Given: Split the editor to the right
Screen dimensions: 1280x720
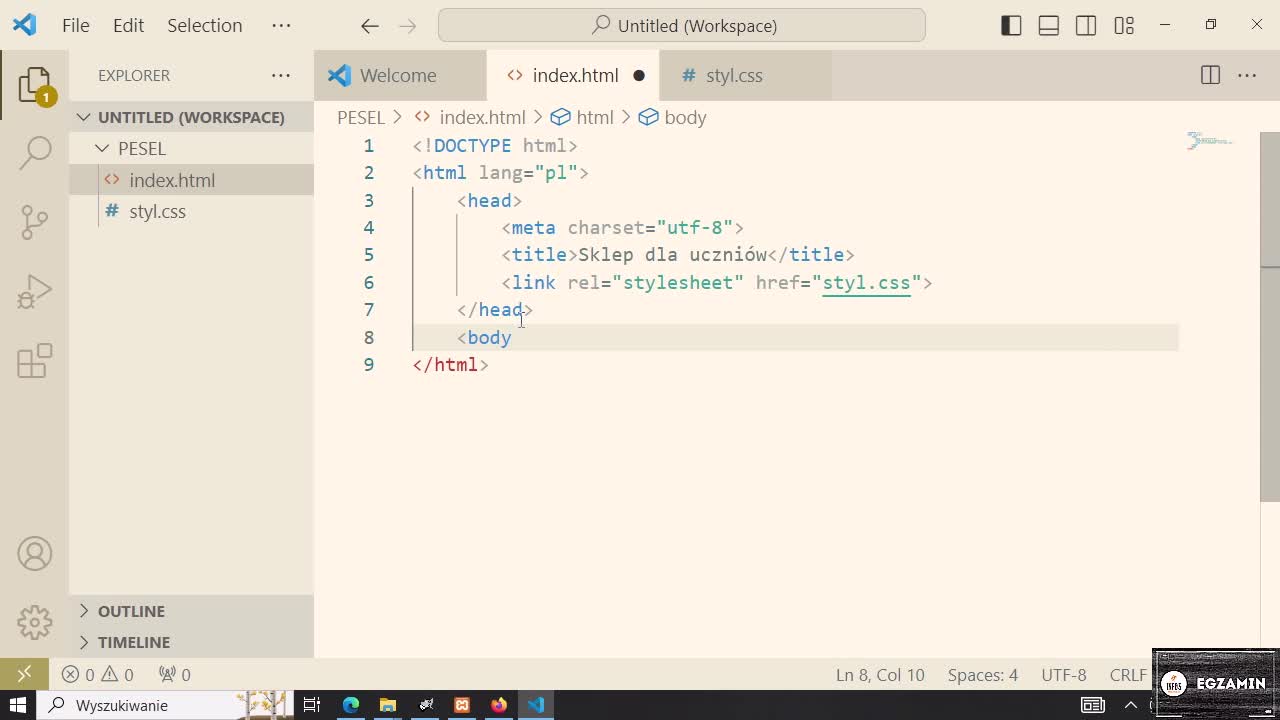Looking at the screenshot, I should [1210, 75].
